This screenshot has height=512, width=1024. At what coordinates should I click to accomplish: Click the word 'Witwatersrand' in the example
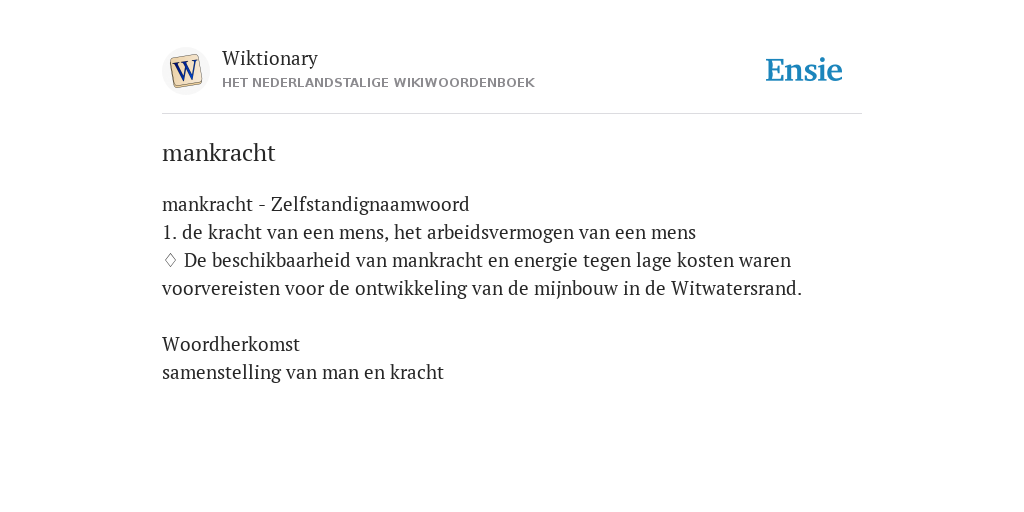click(x=733, y=289)
